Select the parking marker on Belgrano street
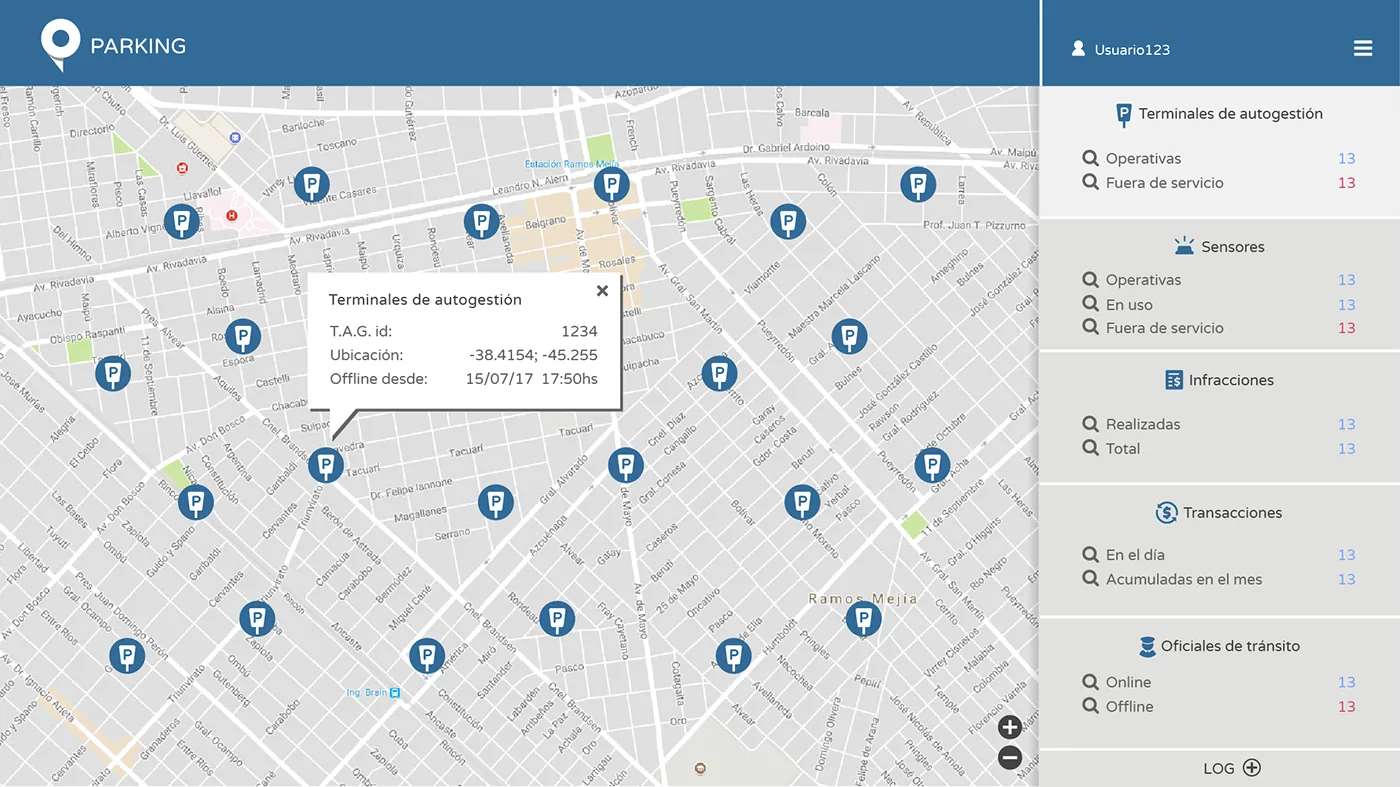 (x=481, y=222)
